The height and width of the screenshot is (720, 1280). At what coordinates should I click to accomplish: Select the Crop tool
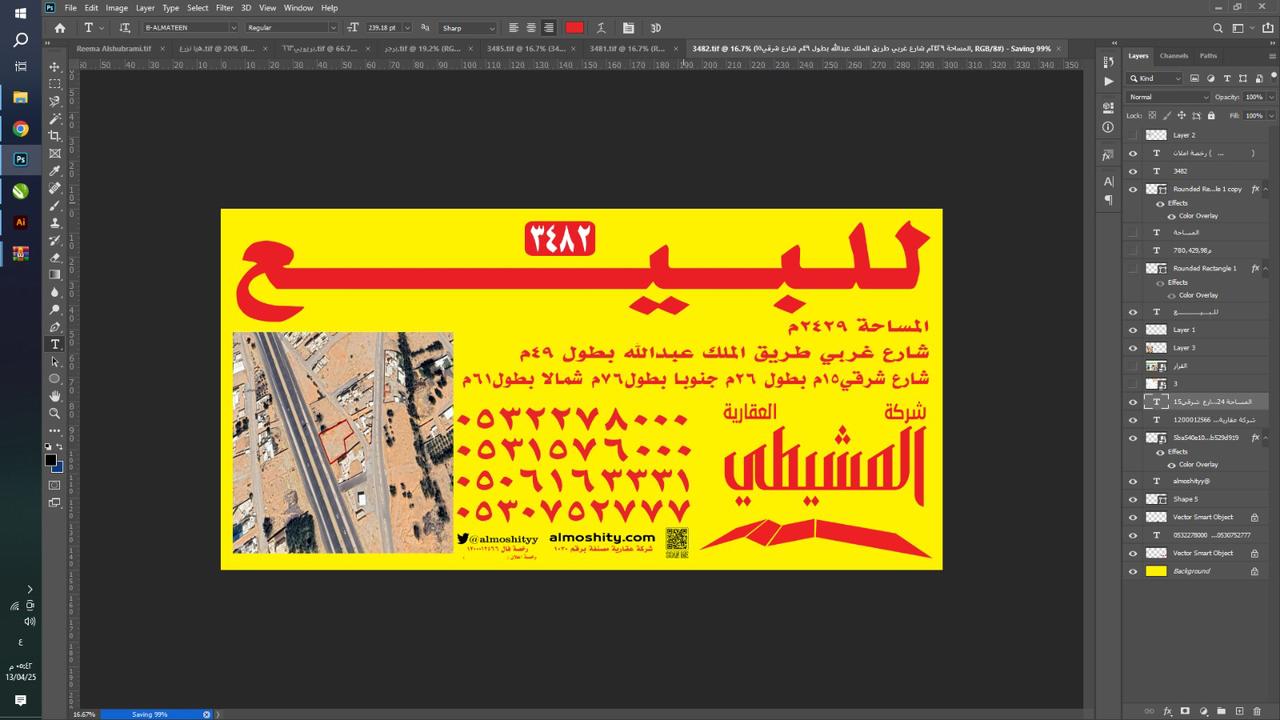(x=55, y=136)
